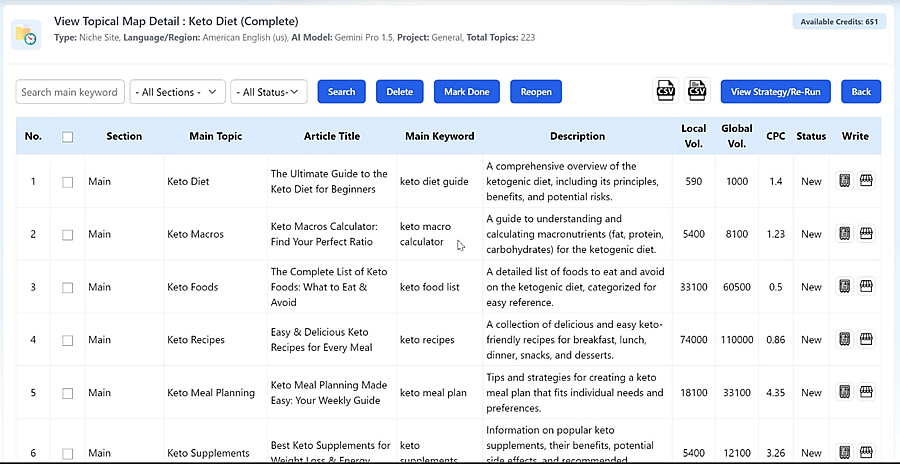
Task: Click the first write icon for Keto Diet row
Action: (844, 181)
